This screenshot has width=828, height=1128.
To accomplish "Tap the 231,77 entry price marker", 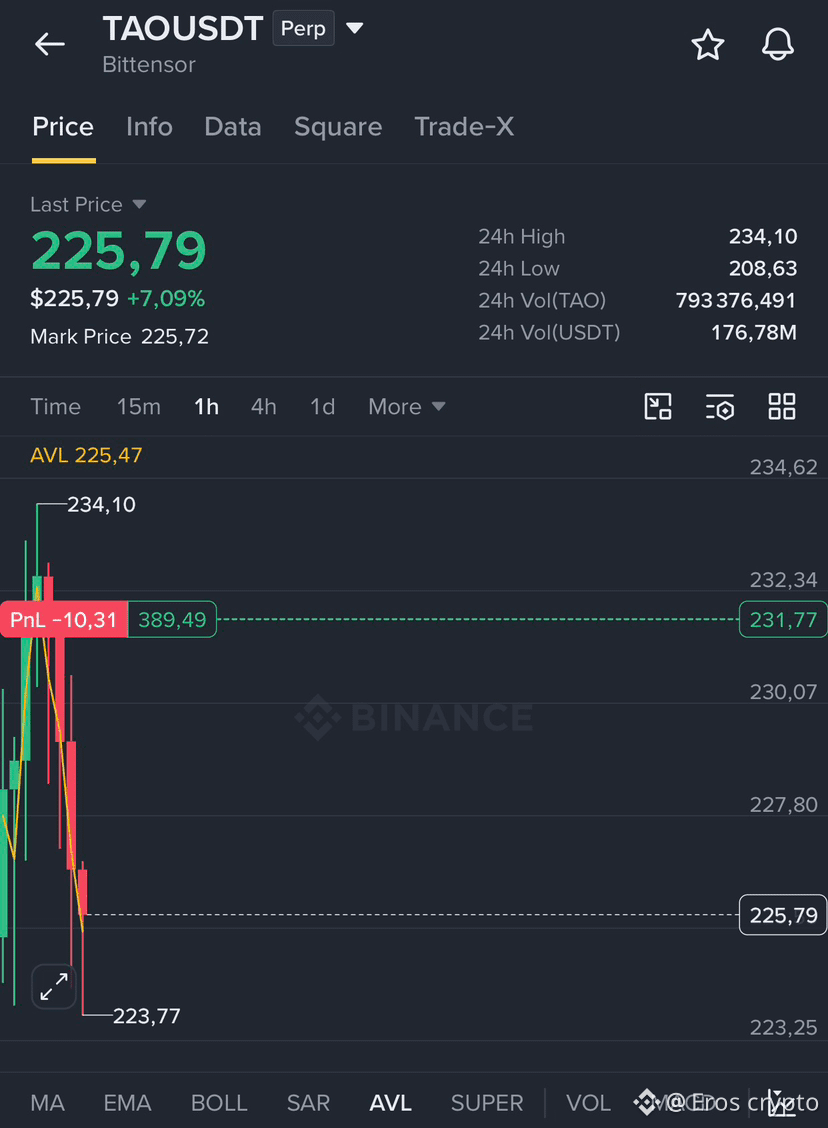I will pos(783,619).
